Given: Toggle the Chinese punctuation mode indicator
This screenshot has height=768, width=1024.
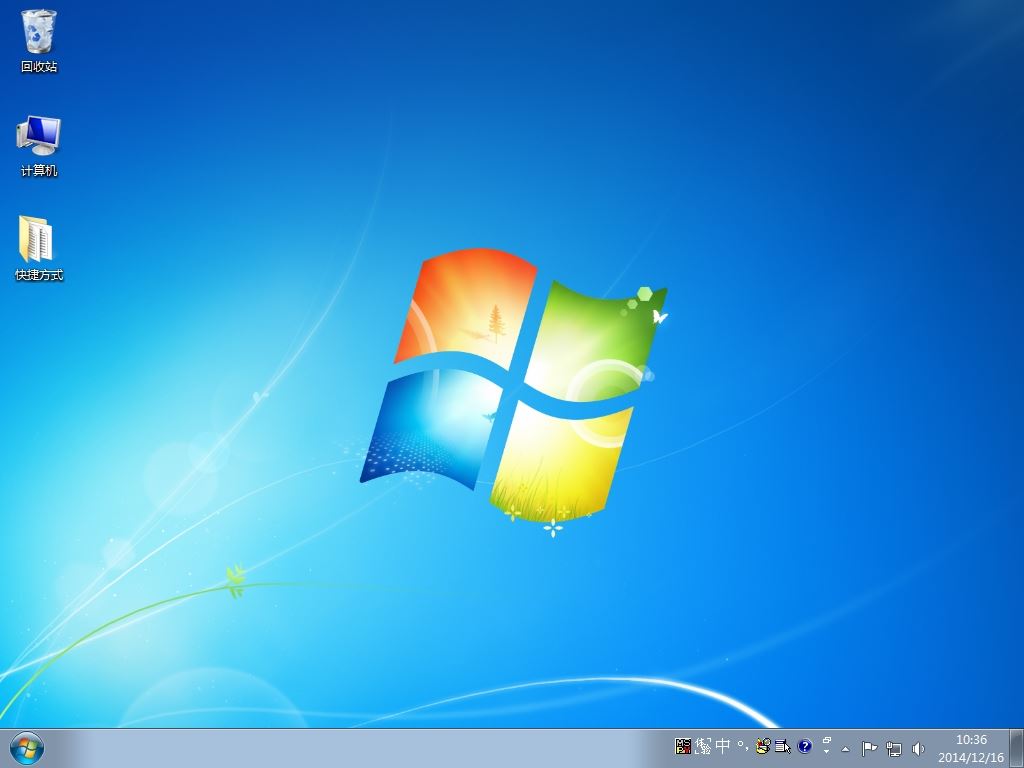Looking at the screenshot, I should point(743,746).
